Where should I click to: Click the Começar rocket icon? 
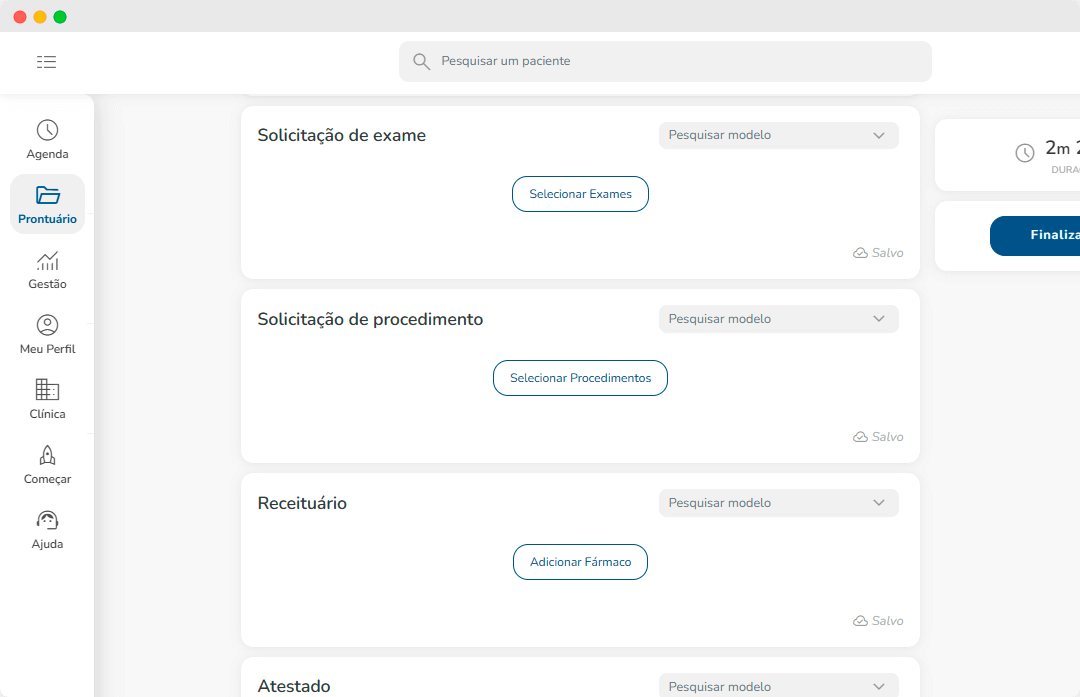pos(47,455)
